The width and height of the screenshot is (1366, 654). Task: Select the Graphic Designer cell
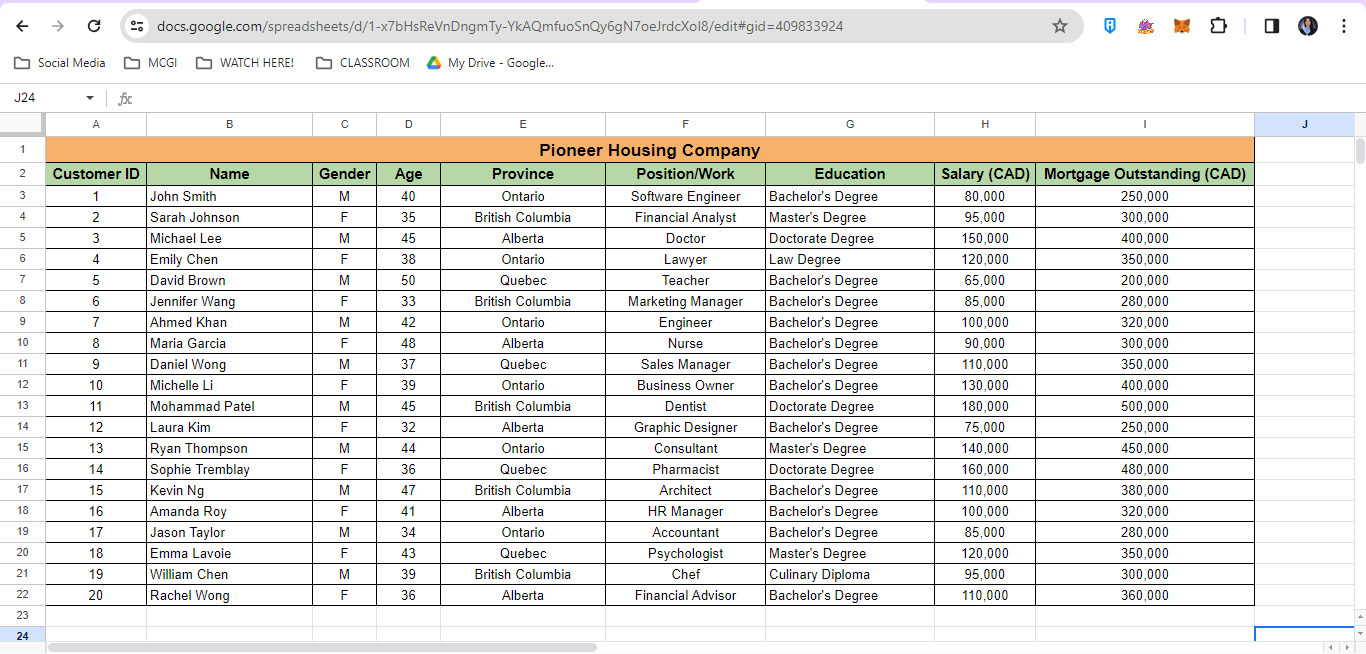(685, 427)
